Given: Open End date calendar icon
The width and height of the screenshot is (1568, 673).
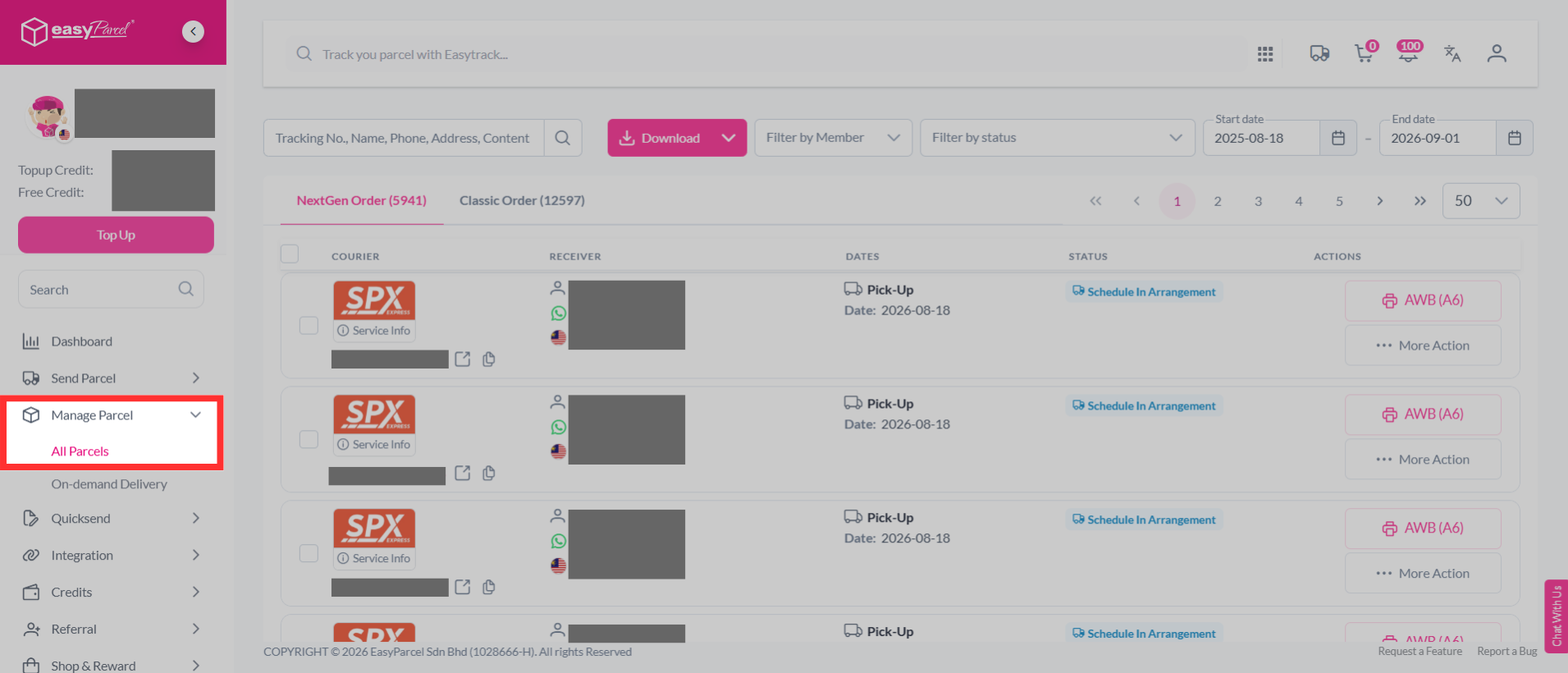Looking at the screenshot, I should (x=1515, y=138).
